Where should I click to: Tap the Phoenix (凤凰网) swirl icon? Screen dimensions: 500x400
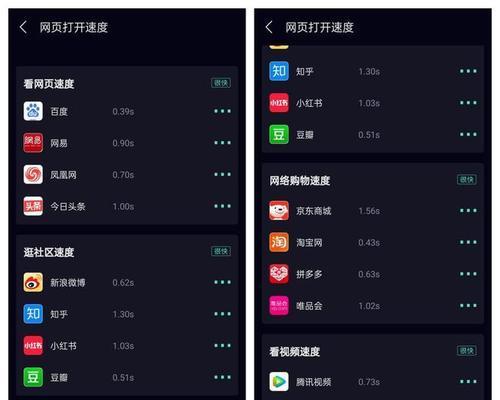coord(33,174)
